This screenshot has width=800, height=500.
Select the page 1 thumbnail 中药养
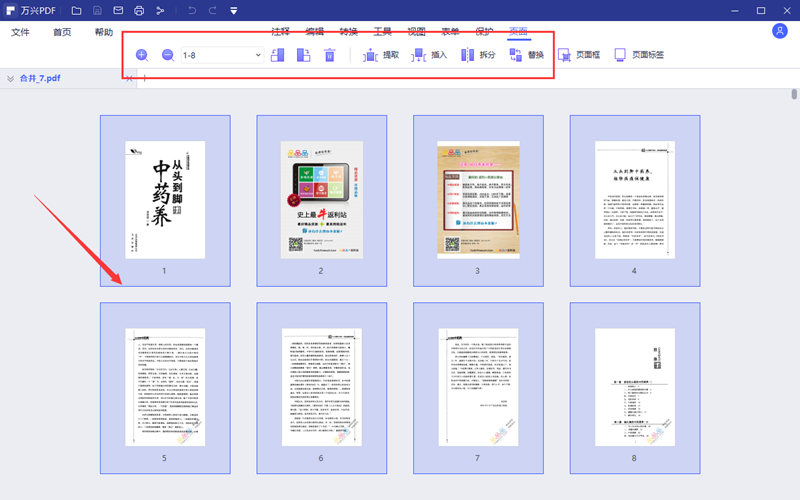click(165, 200)
